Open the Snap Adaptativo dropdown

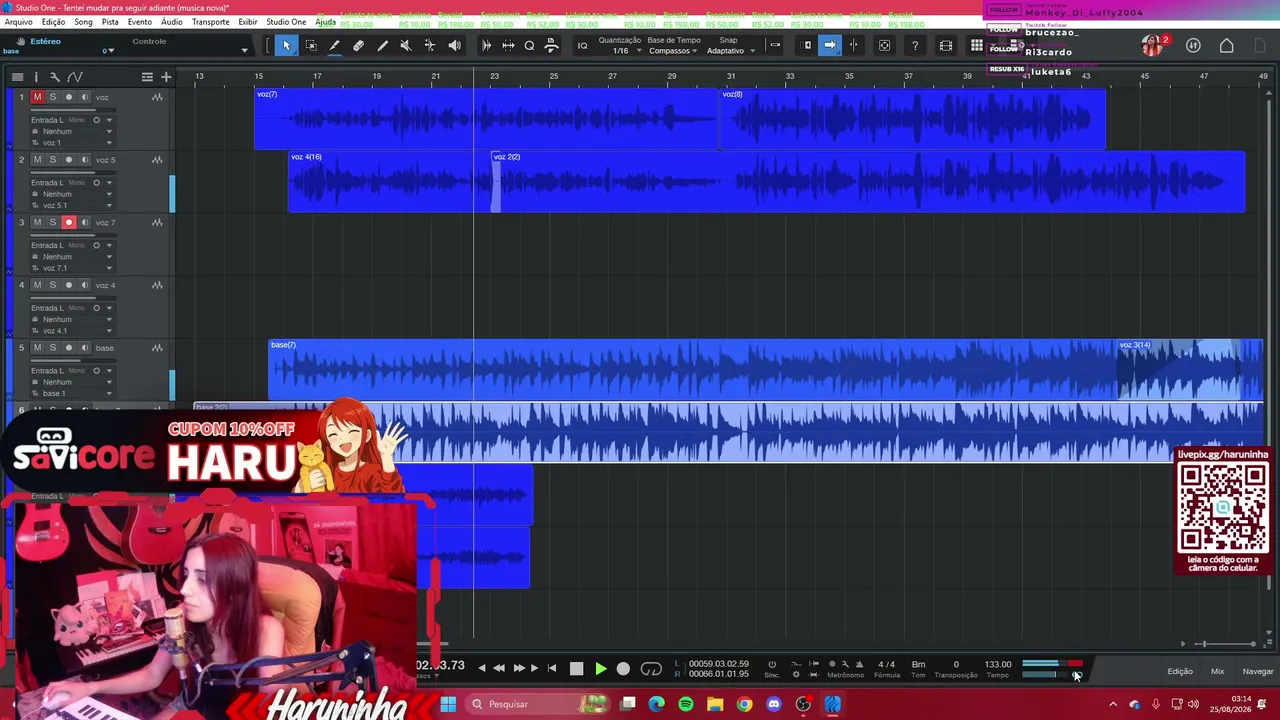click(x=730, y=50)
